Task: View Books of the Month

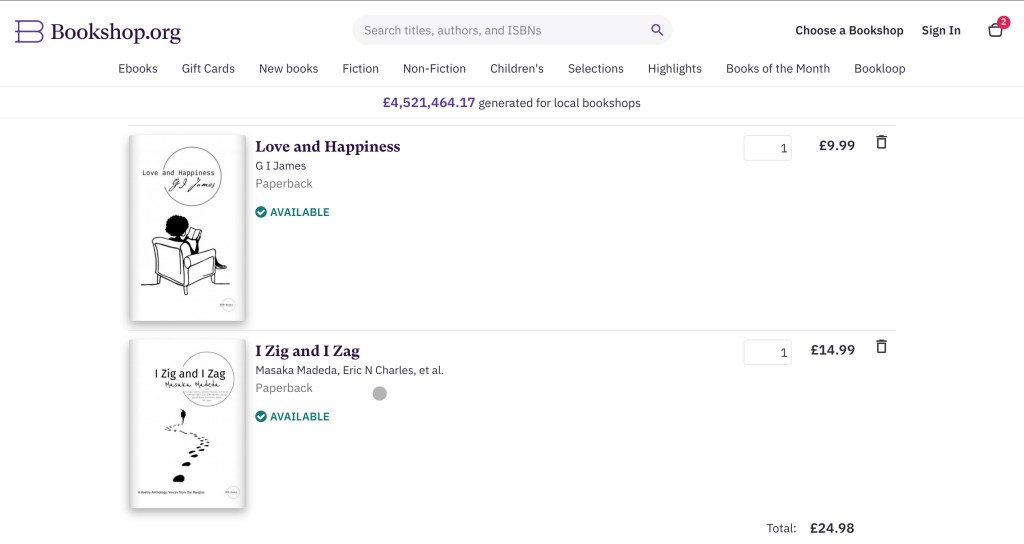Action: tap(778, 69)
